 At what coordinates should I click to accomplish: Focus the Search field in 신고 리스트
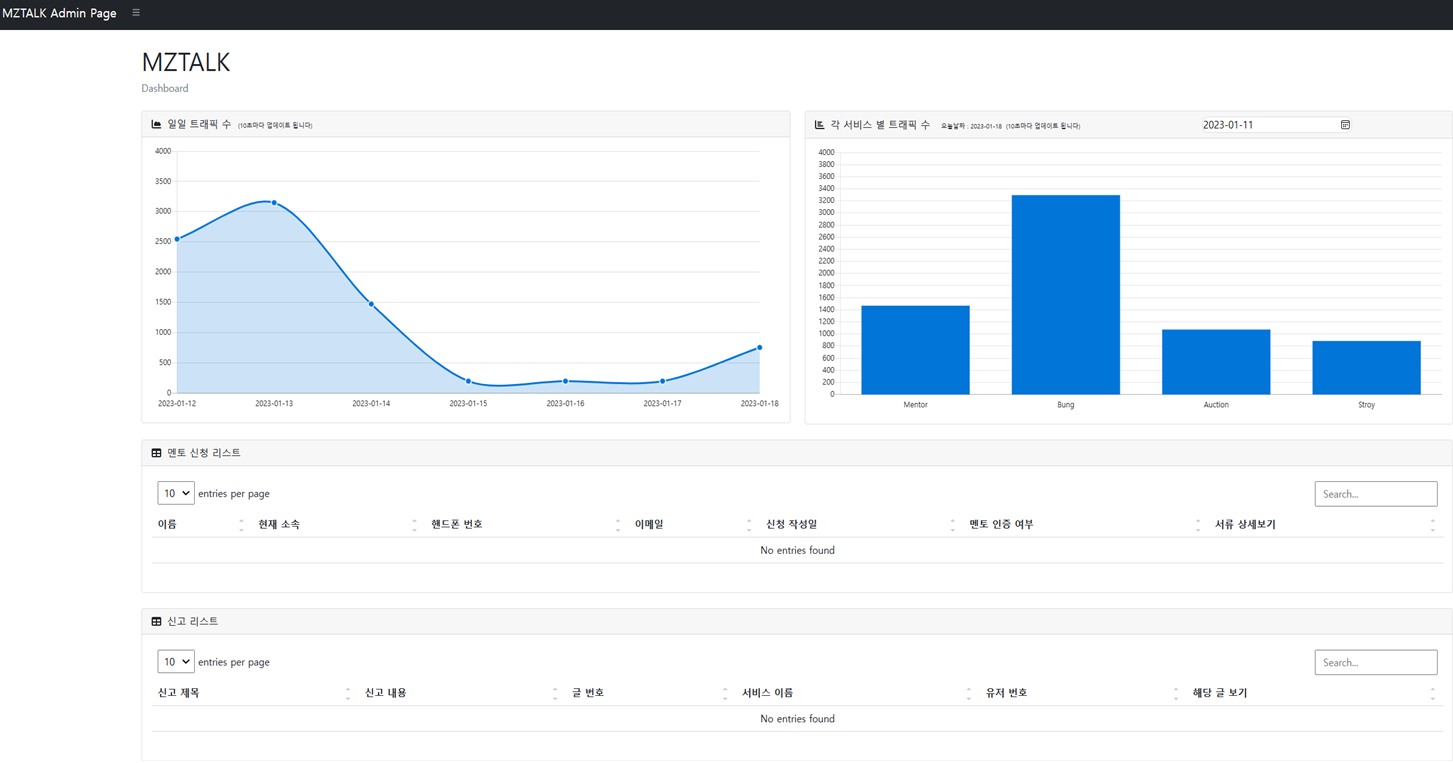tap(1376, 662)
